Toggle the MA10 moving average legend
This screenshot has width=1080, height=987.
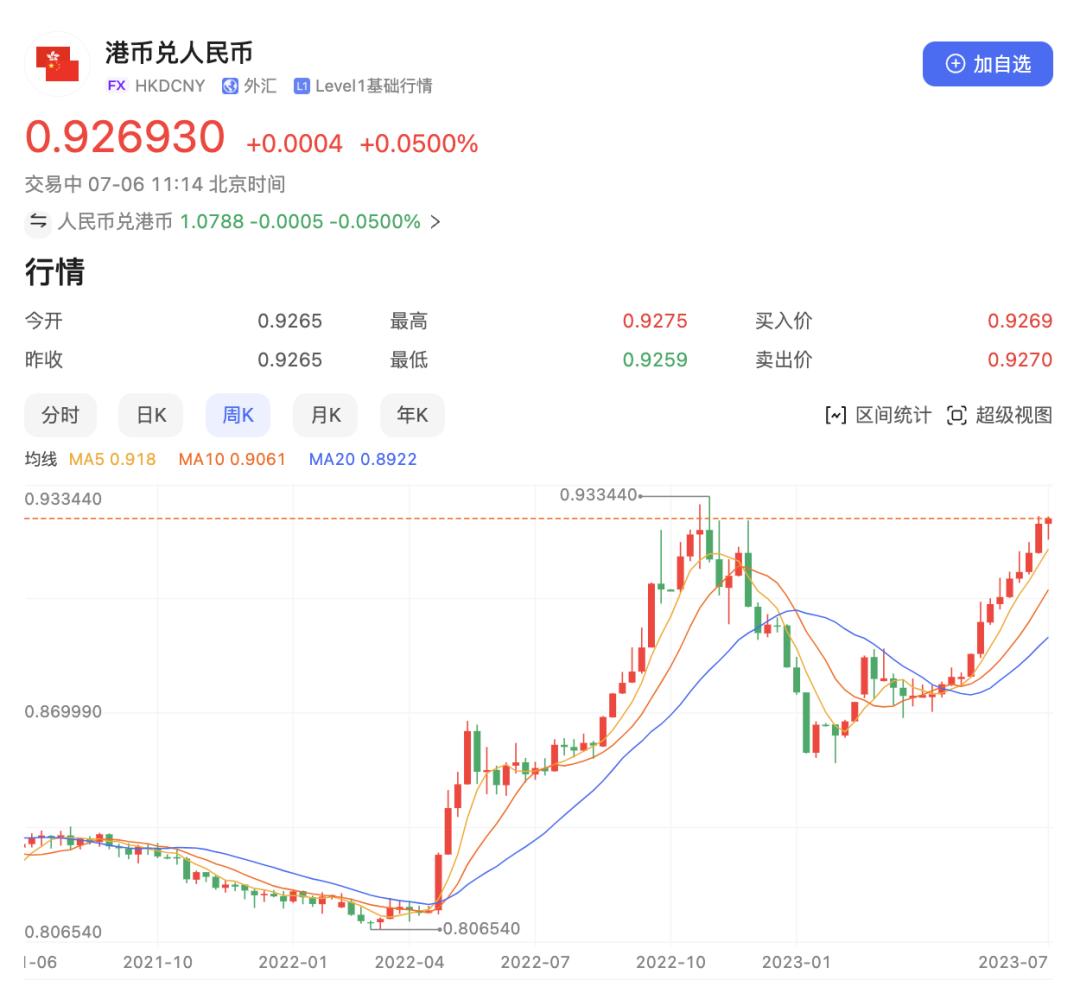tap(232, 459)
